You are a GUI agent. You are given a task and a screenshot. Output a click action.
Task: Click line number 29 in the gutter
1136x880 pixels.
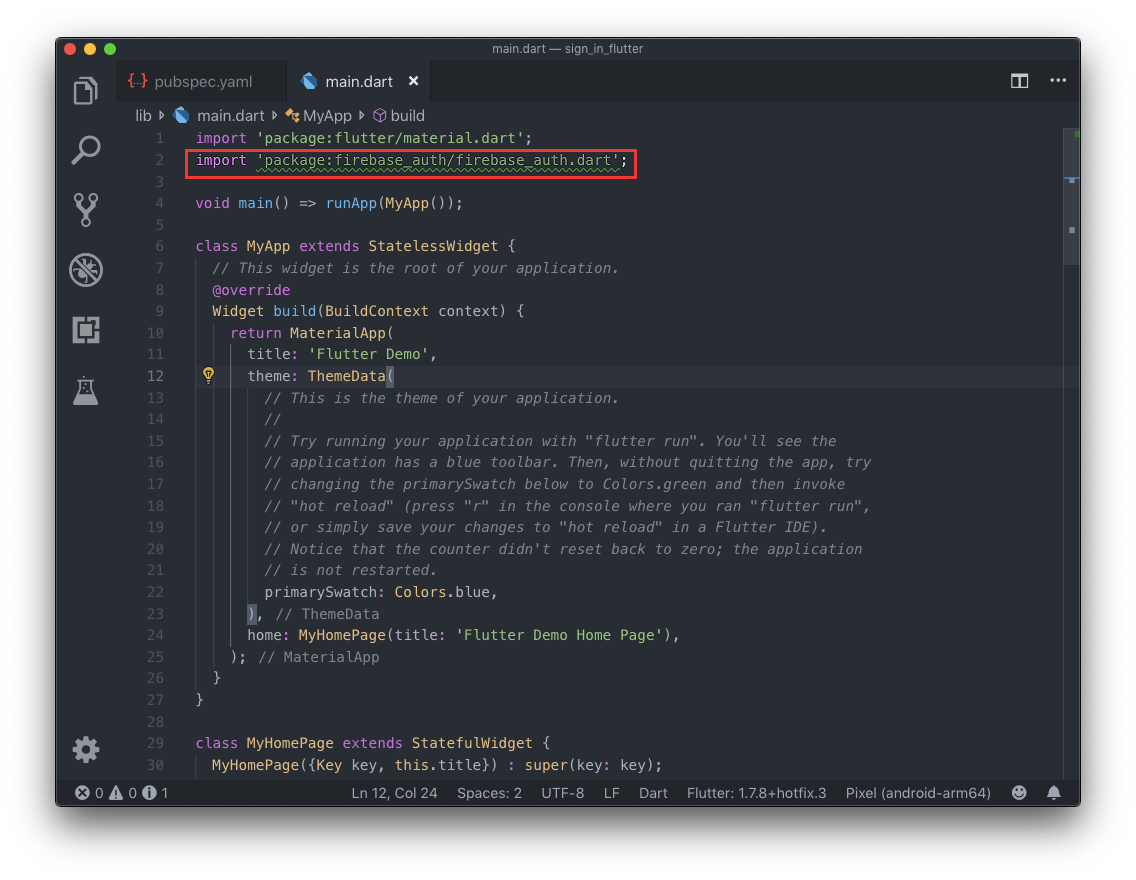pos(155,743)
